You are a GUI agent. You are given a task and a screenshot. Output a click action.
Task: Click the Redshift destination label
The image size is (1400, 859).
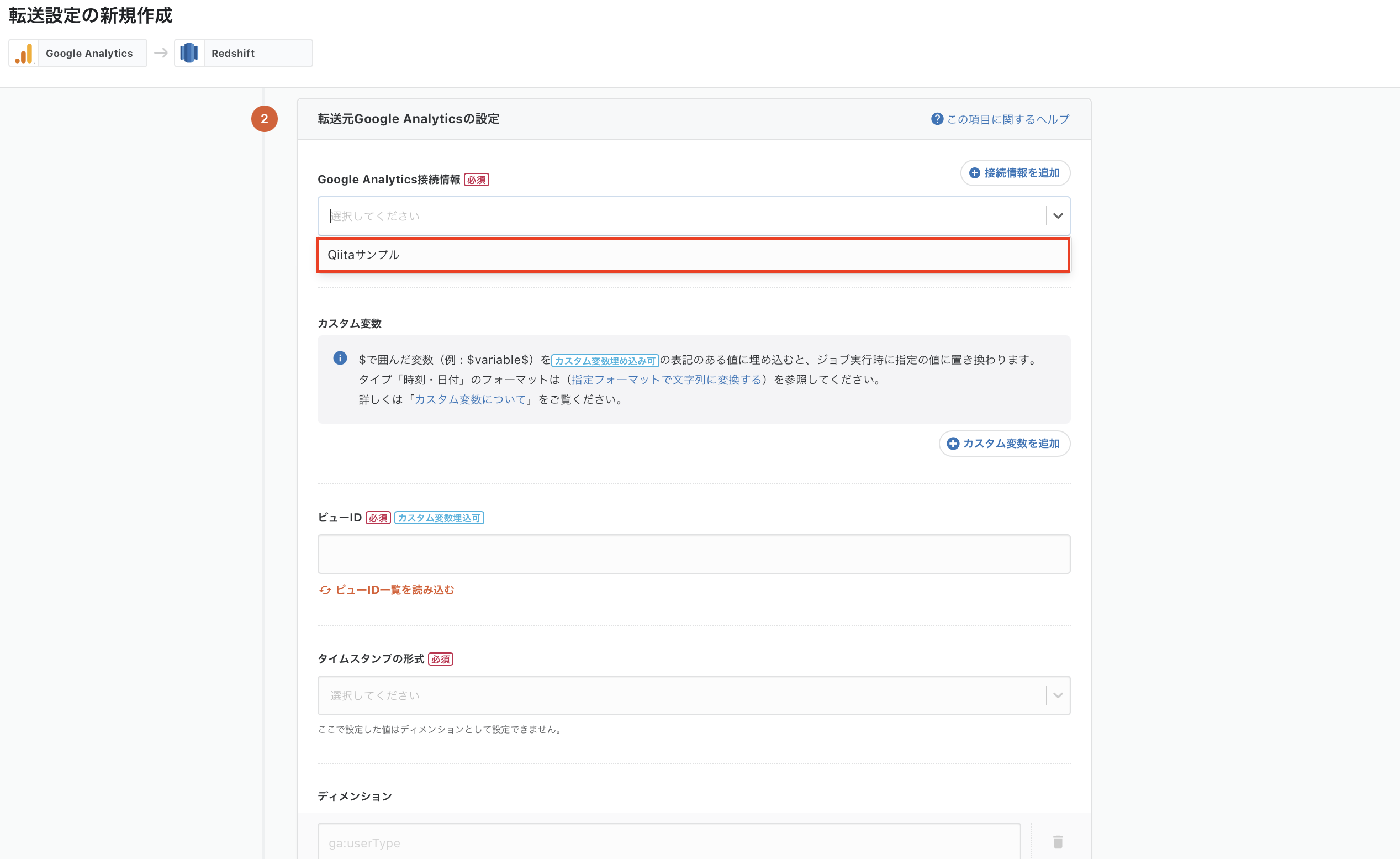tap(233, 54)
